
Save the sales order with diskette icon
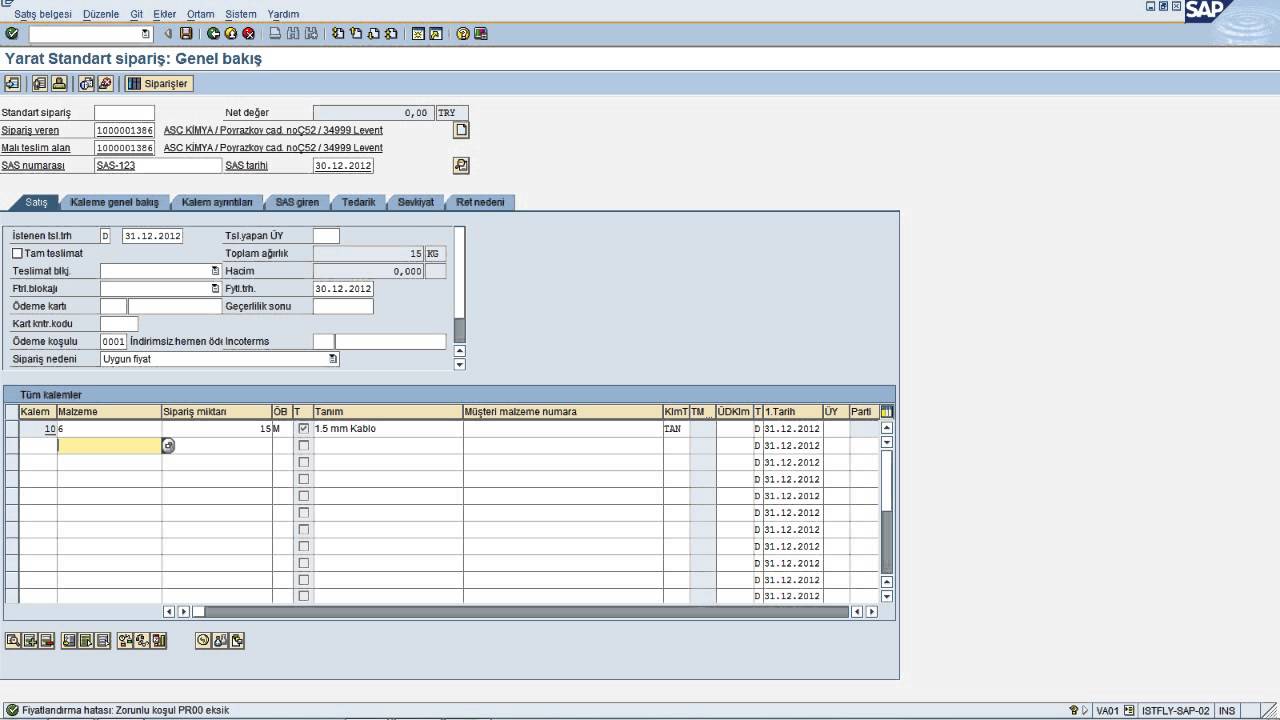click(x=186, y=34)
